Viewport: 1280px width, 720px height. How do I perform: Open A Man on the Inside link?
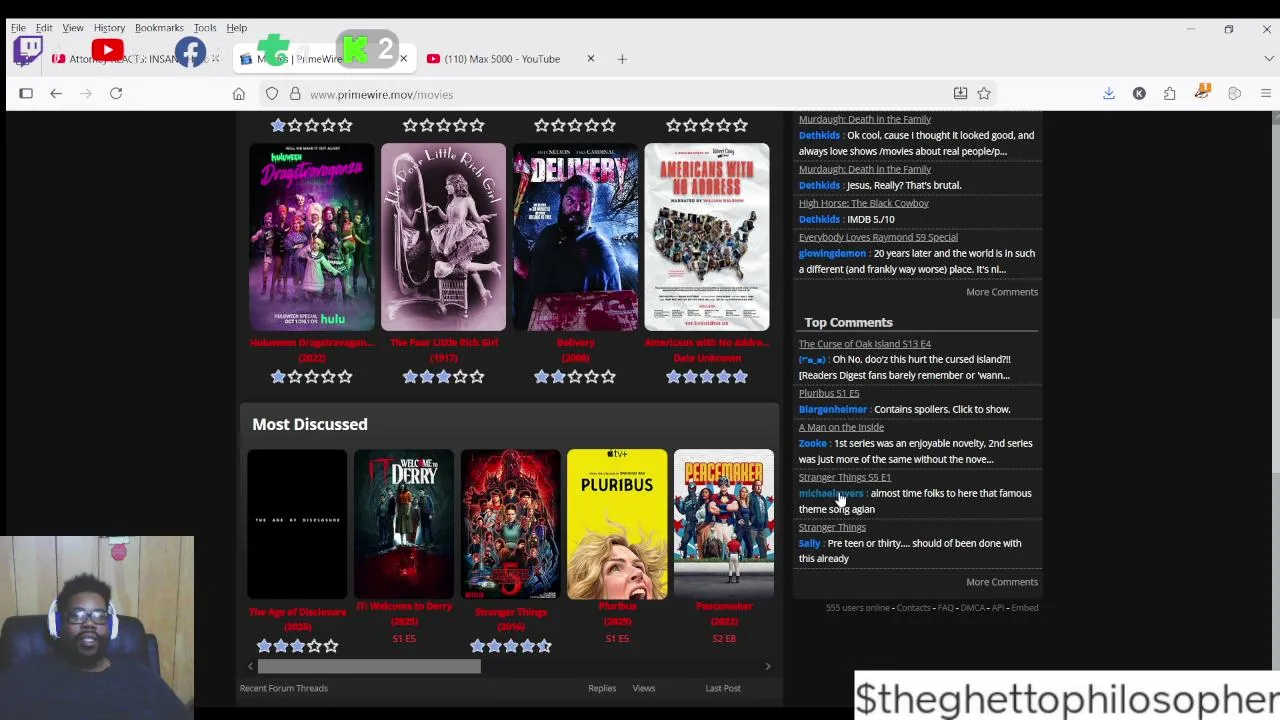click(x=841, y=427)
